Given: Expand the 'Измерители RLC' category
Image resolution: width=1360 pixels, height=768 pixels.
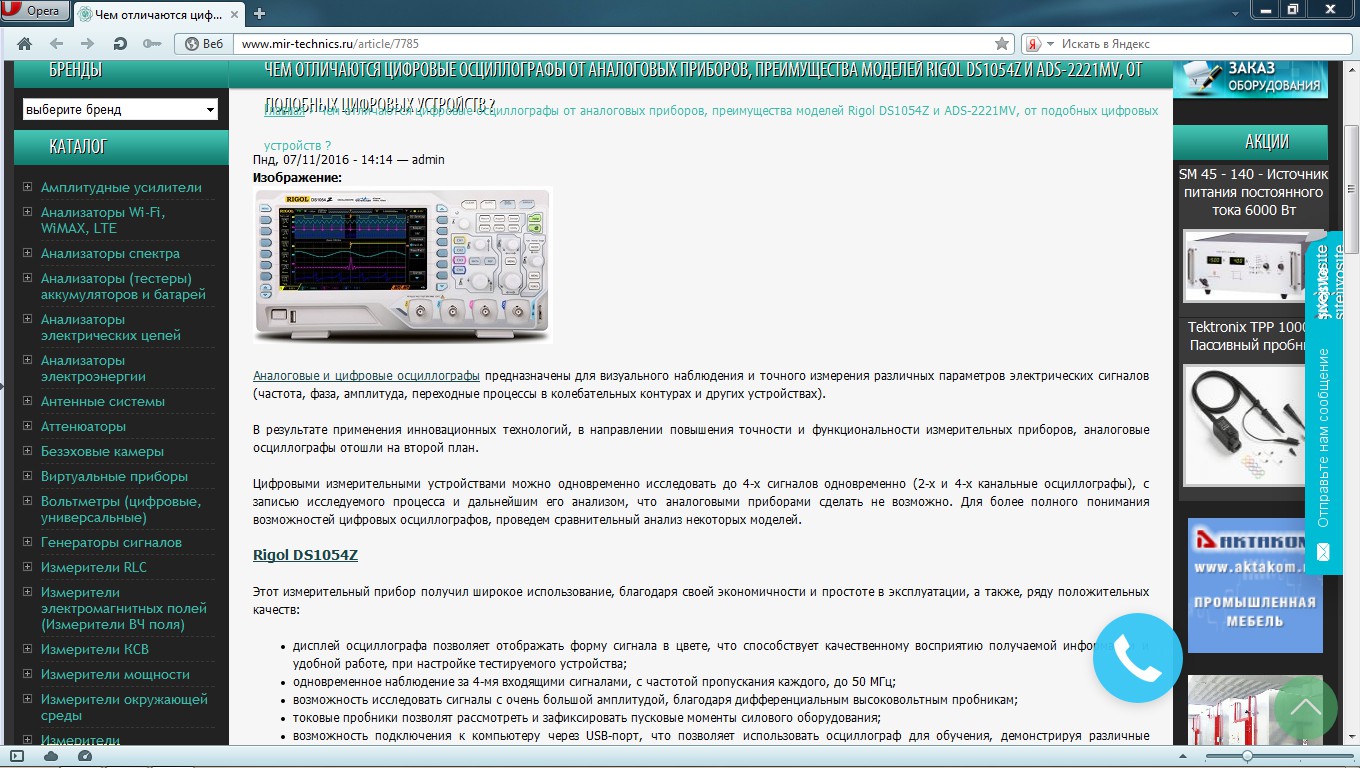Looking at the screenshot, I should coord(28,566).
